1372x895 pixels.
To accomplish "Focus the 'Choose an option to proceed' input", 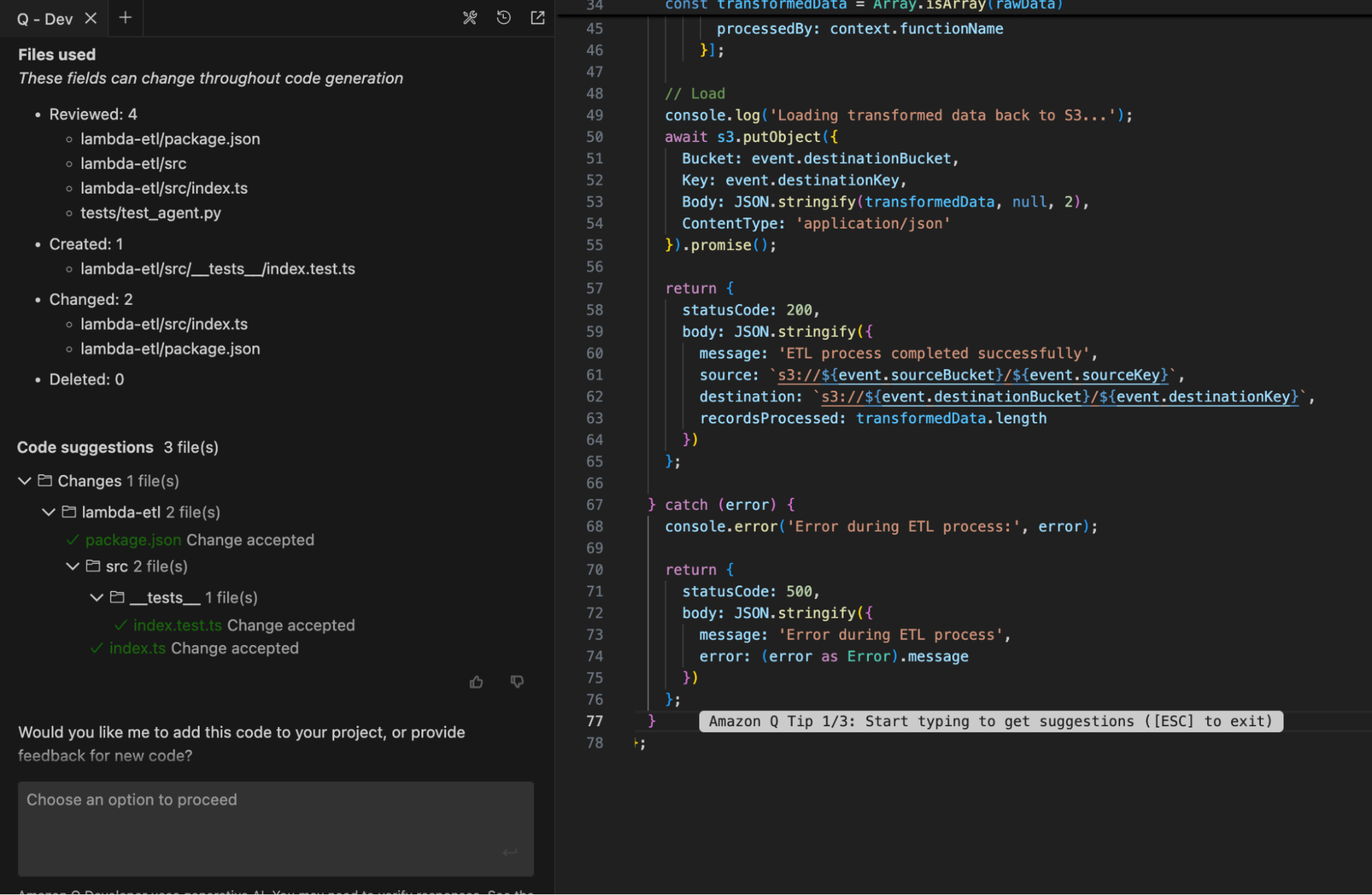I will pyautogui.click(x=276, y=829).
